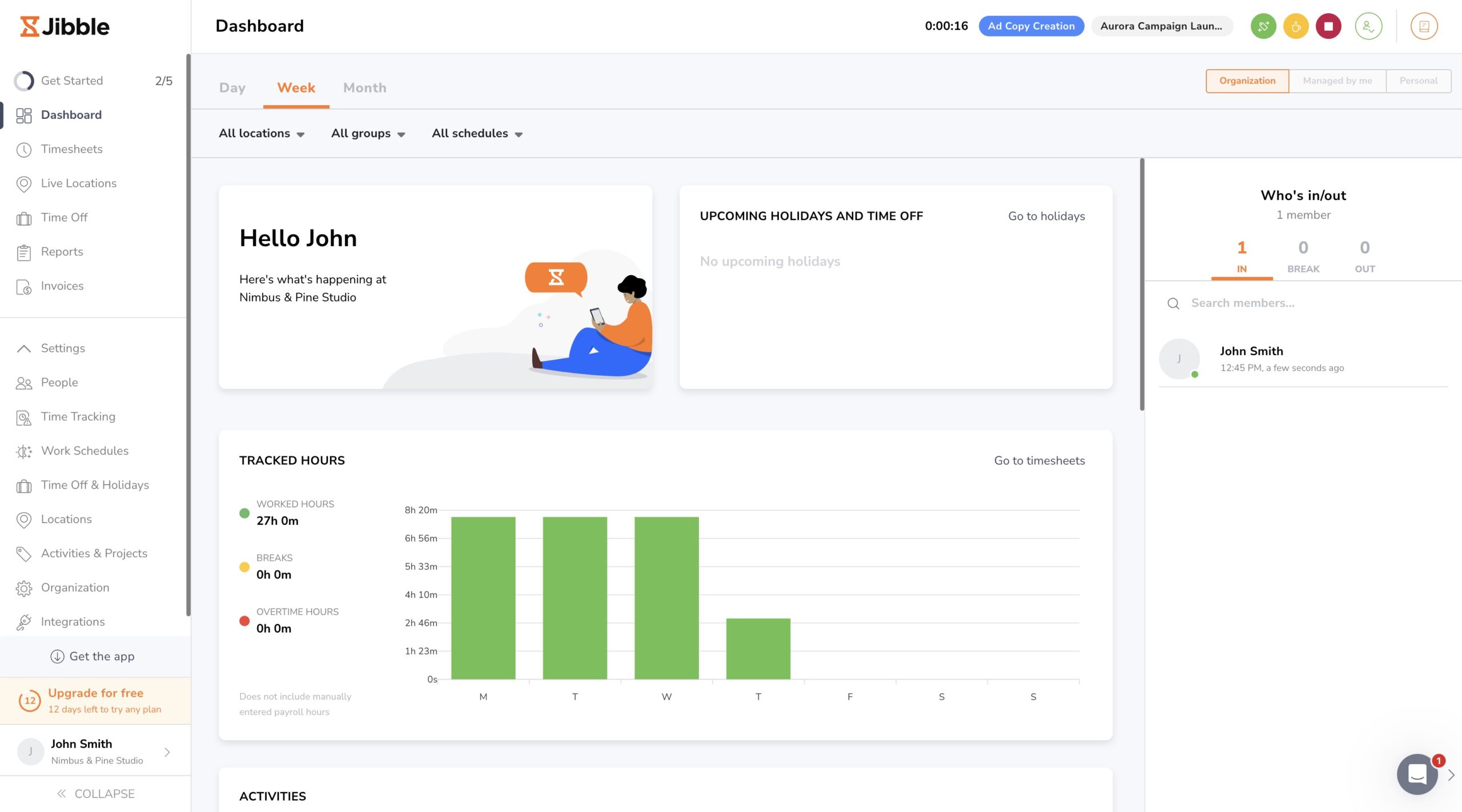The width and height of the screenshot is (1462, 812).
Task: Open Work Schedules icon
Action: (x=24, y=452)
